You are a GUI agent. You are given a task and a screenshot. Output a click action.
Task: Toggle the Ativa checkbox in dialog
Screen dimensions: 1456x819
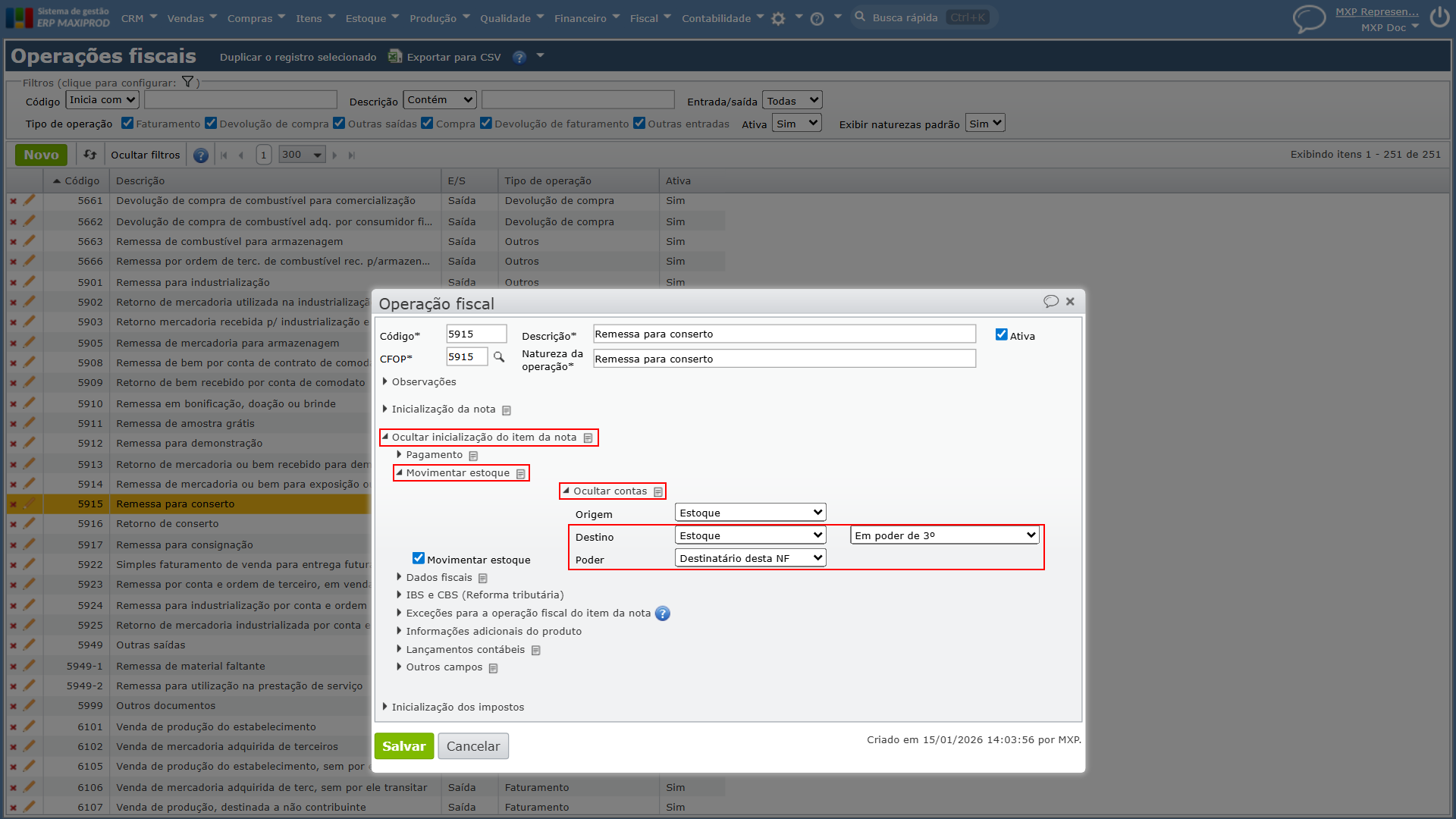tap(1001, 334)
